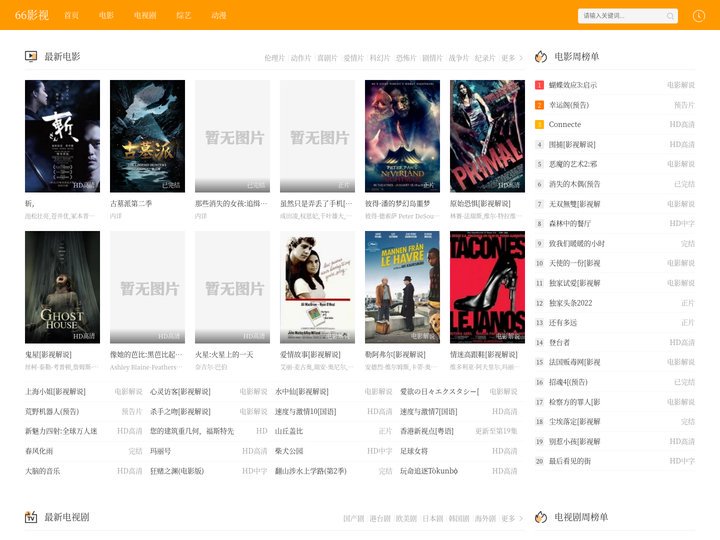
Task: Open rank 1 蝴蝶效应3:启示
Action: click(573, 85)
